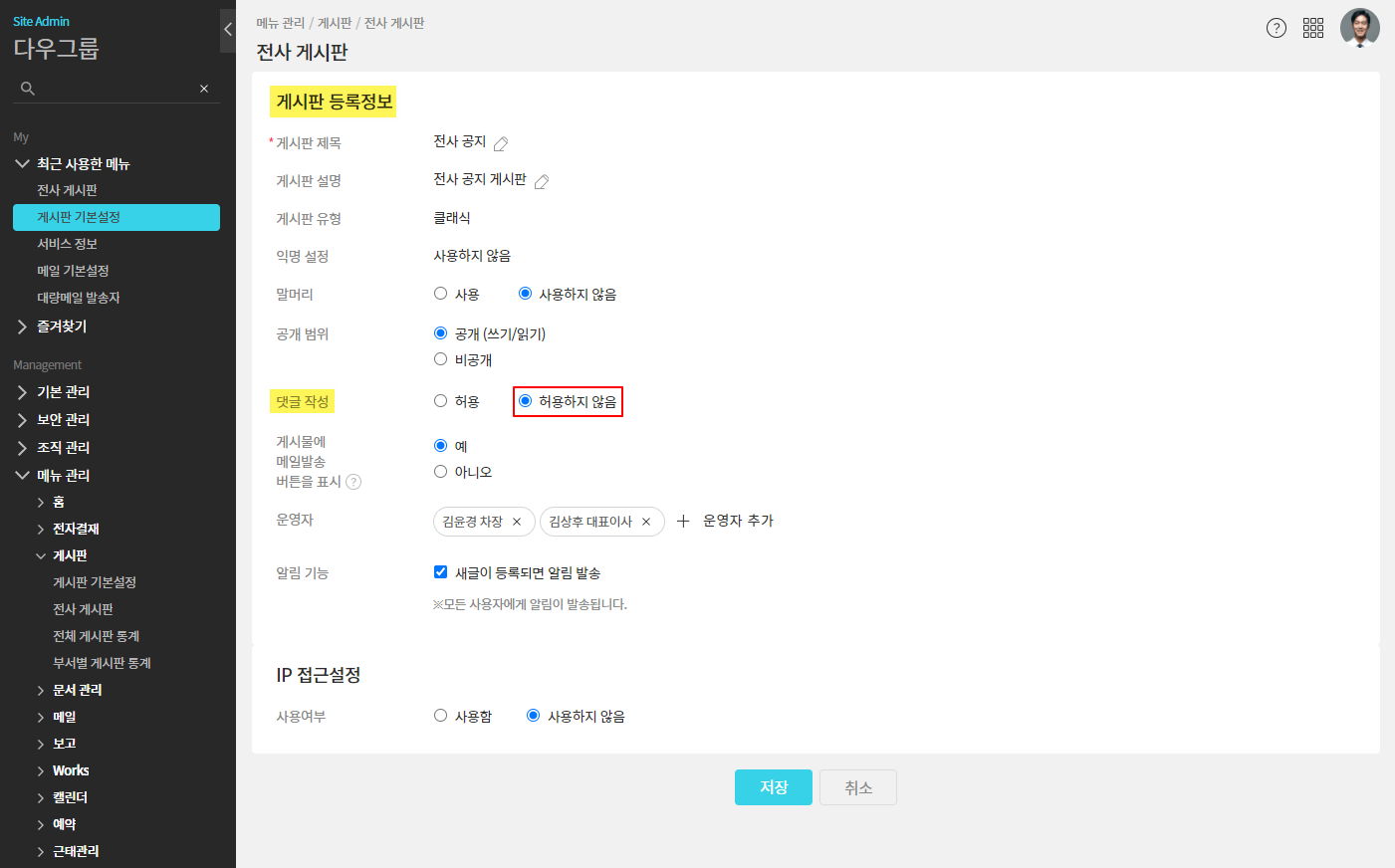
Task: Click the pencil icon next to 전사 공지
Action: pyautogui.click(x=501, y=143)
